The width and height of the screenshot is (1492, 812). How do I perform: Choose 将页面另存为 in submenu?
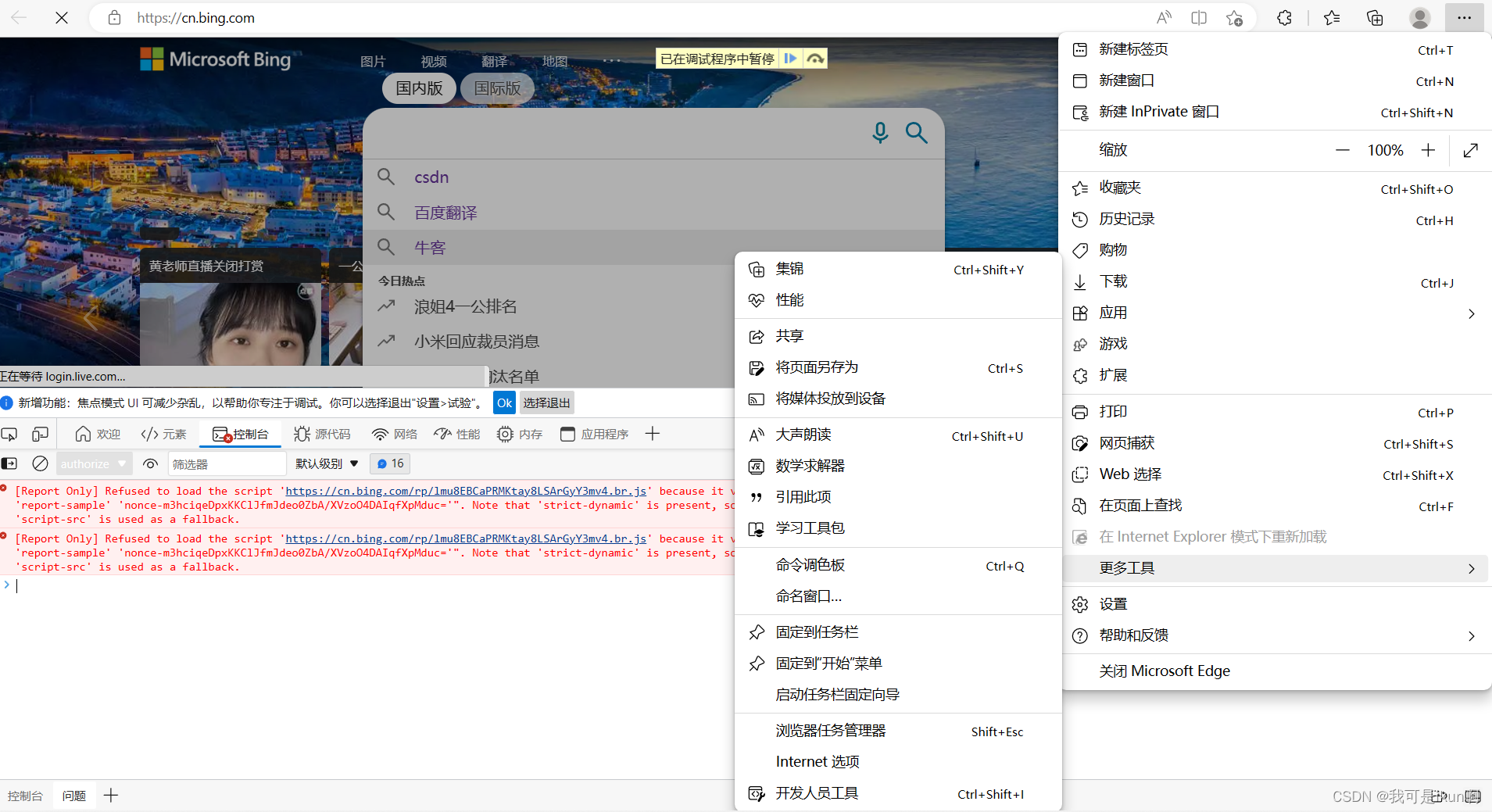pos(898,367)
